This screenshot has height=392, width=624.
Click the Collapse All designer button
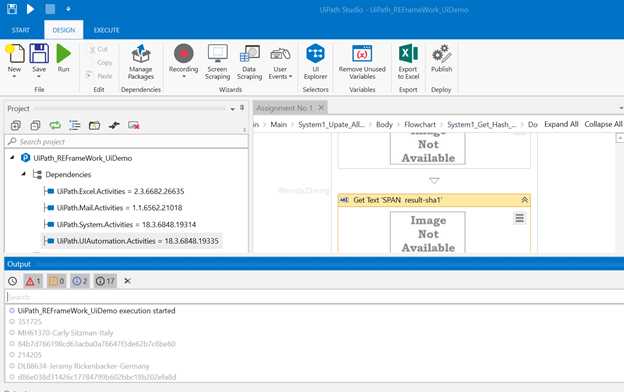603,124
